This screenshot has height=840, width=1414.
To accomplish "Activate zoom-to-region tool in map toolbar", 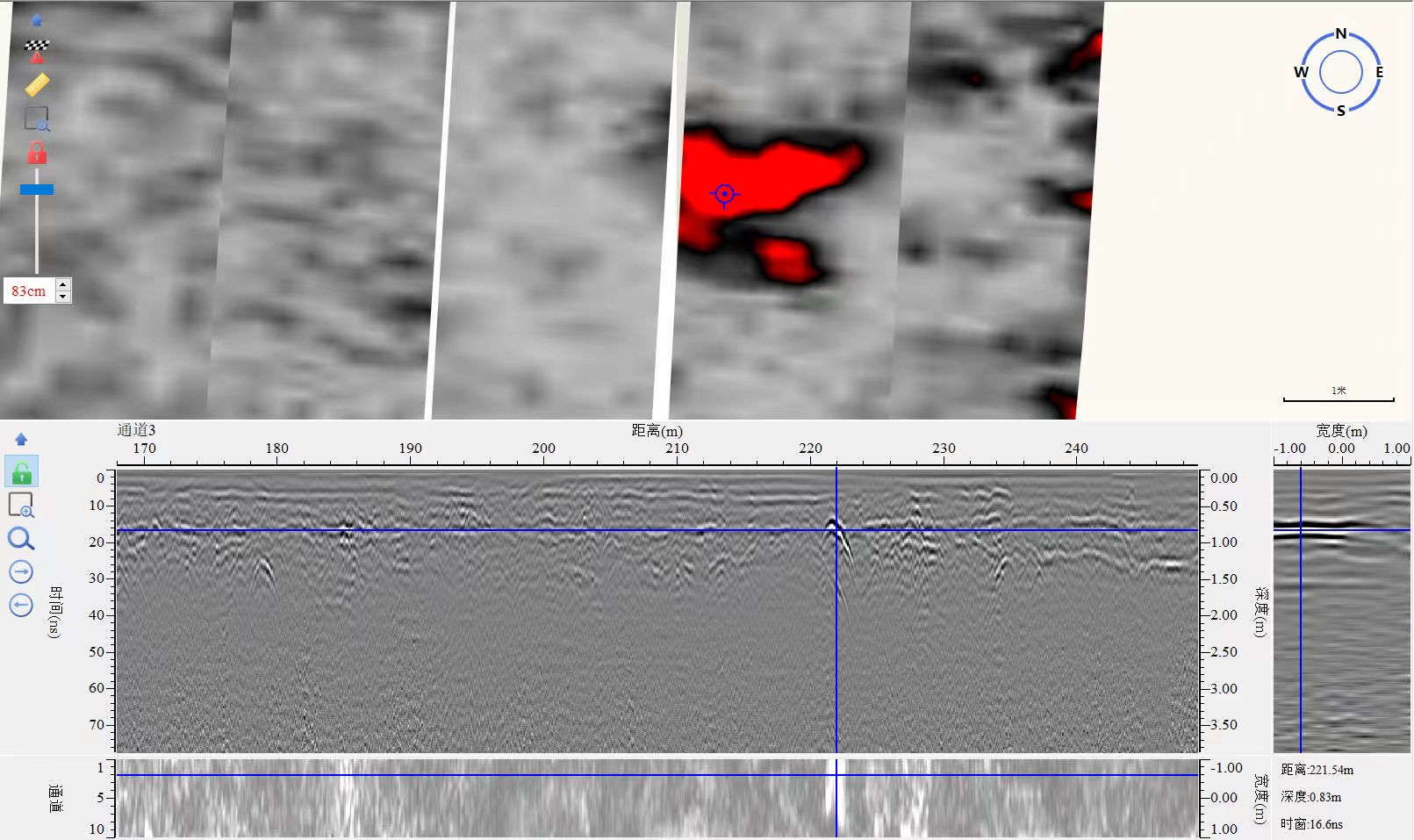I will click(37, 118).
